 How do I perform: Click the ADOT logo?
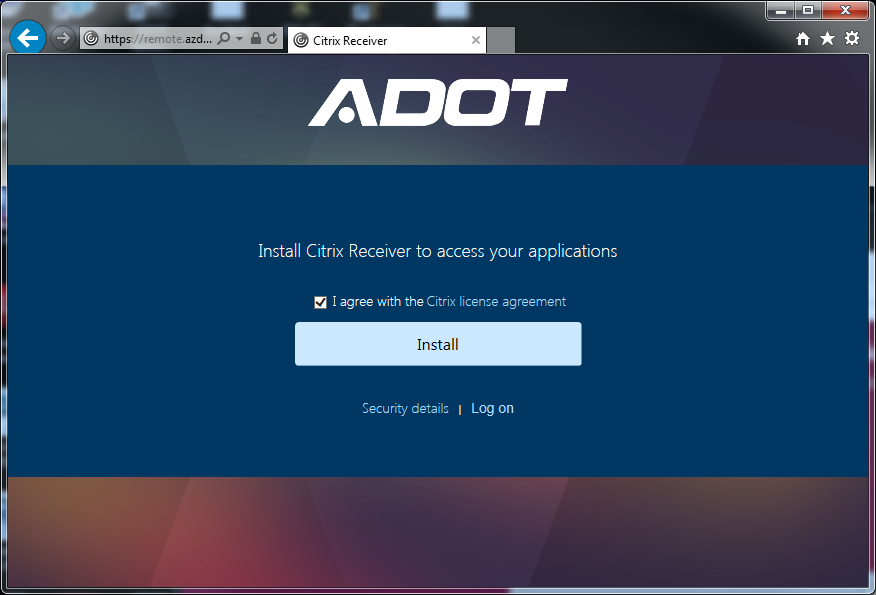tap(438, 102)
